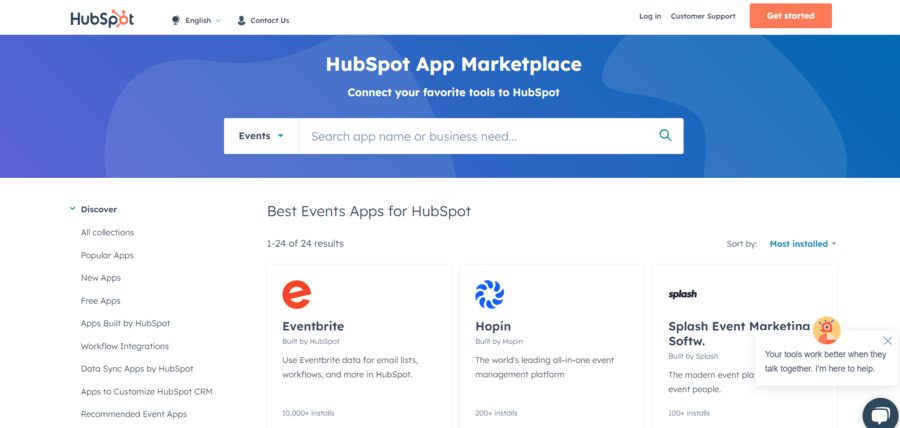Click the Contact Us link

click(x=270, y=20)
